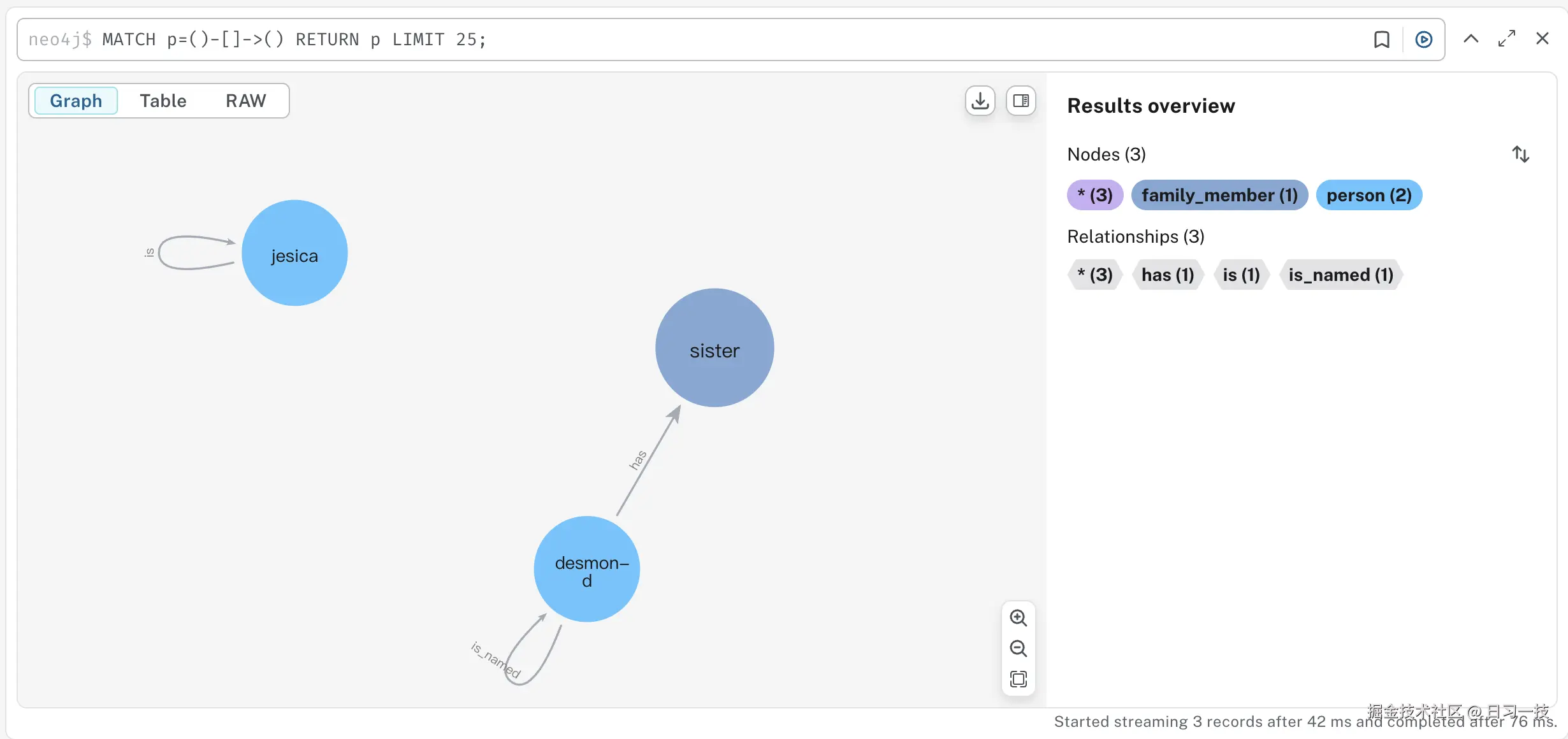Sort the results overview labels

[x=1521, y=154]
